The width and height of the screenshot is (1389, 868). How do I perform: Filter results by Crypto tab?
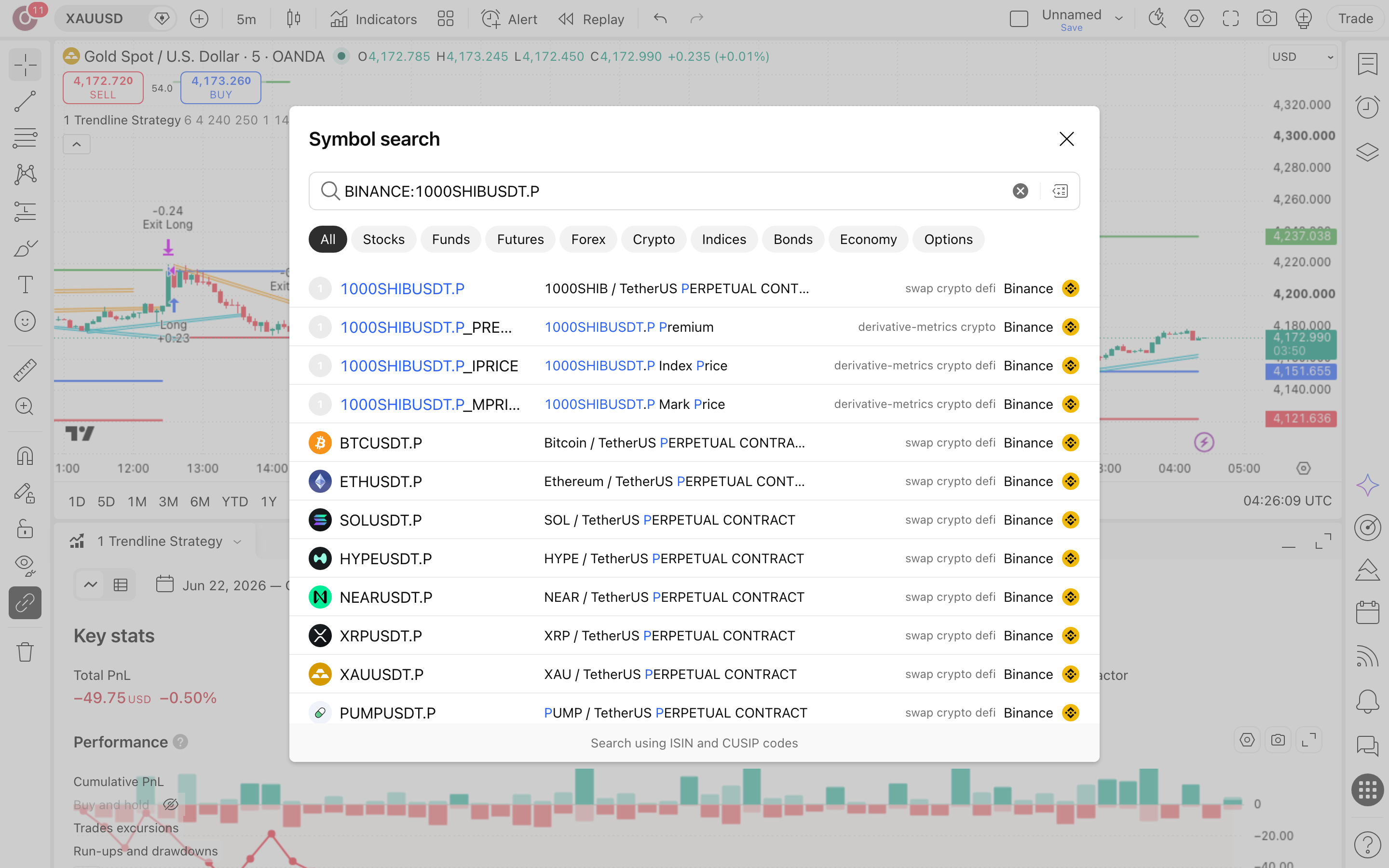tap(653, 239)
